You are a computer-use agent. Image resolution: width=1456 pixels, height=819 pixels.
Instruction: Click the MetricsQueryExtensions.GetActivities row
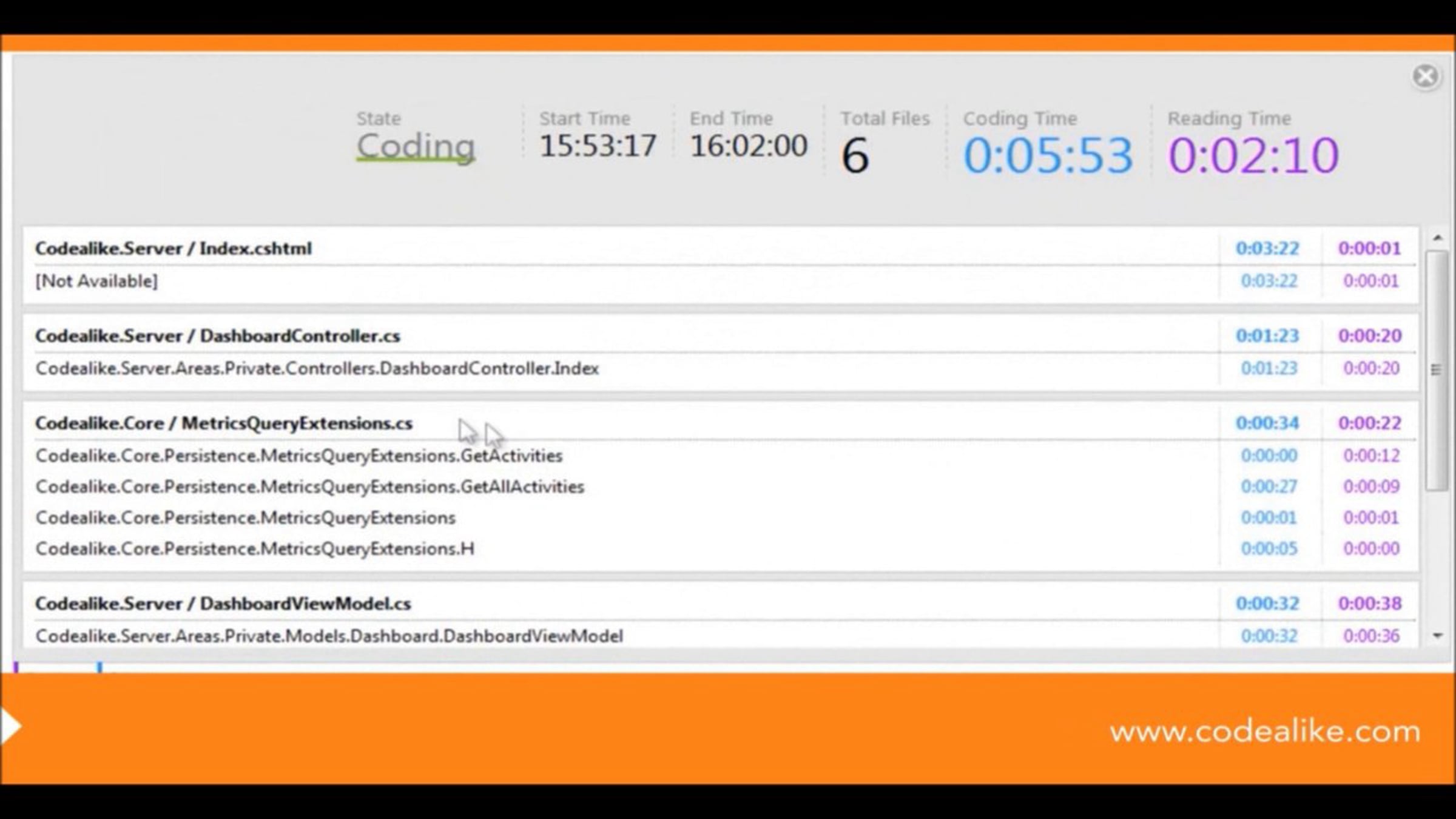(x=299, y=456)
